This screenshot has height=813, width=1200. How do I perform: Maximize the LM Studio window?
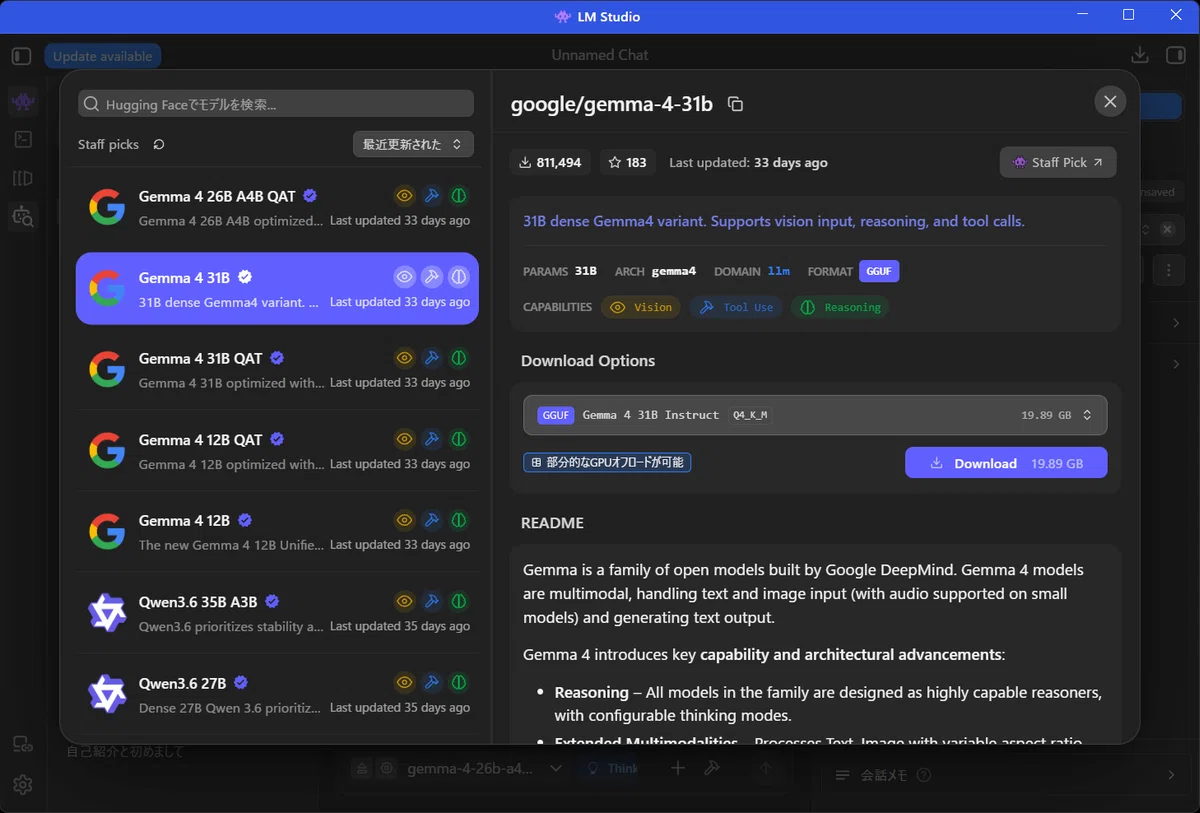[1128, 15]
